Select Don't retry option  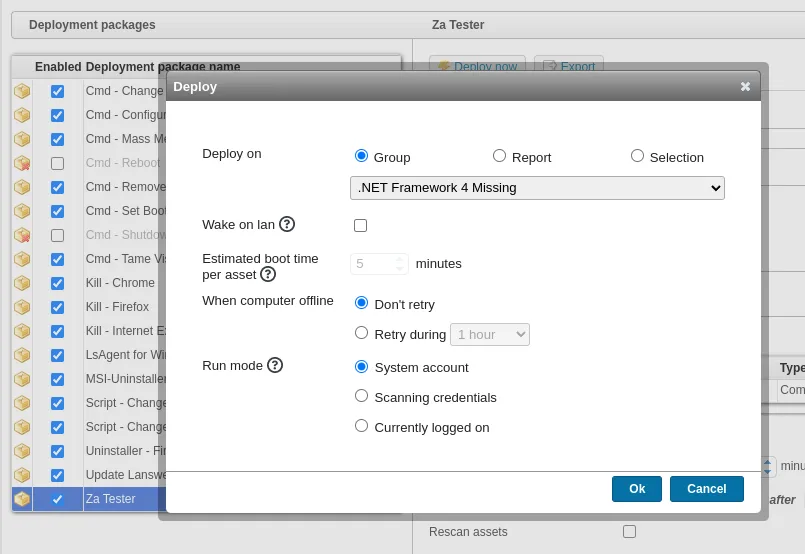point(361,303)
